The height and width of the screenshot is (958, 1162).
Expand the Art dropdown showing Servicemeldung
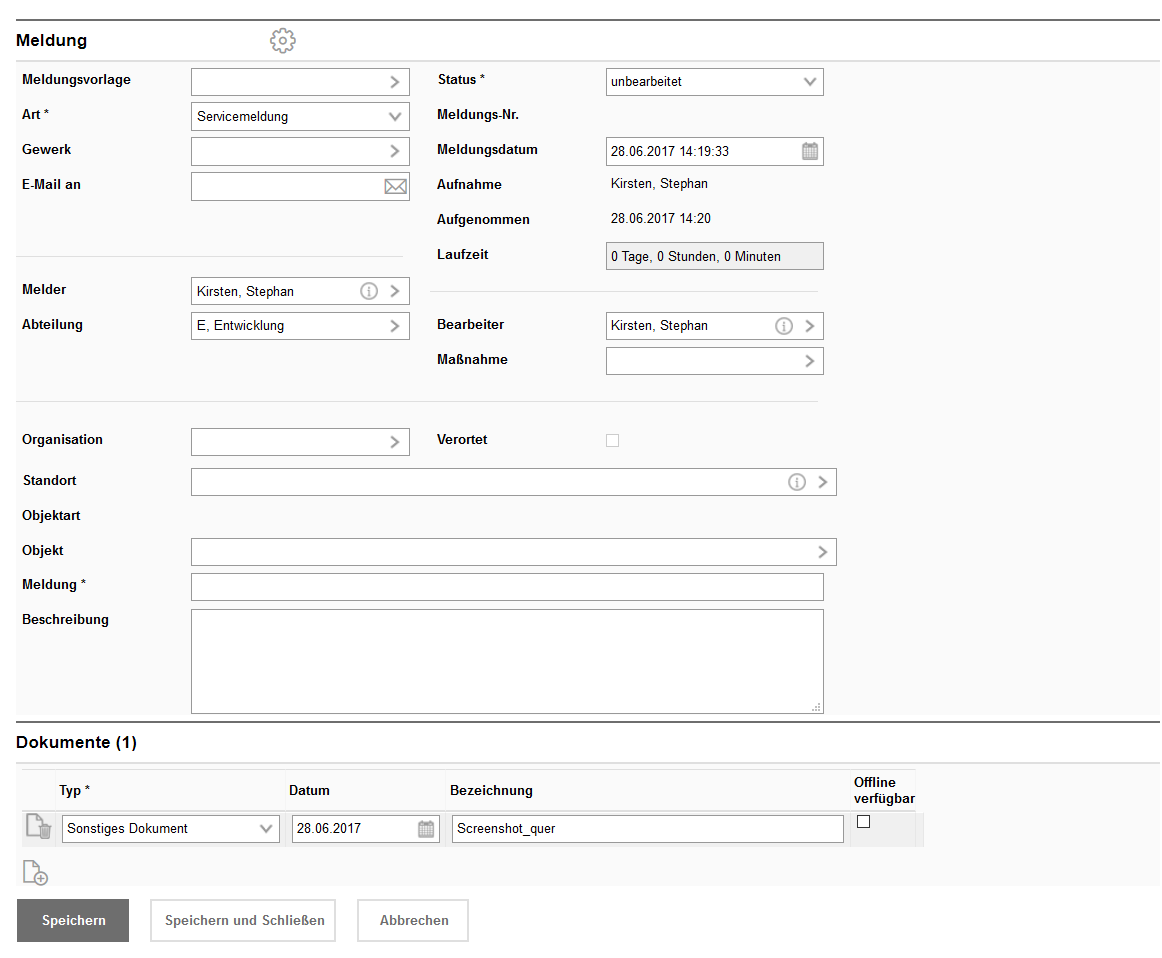point(395,117)
